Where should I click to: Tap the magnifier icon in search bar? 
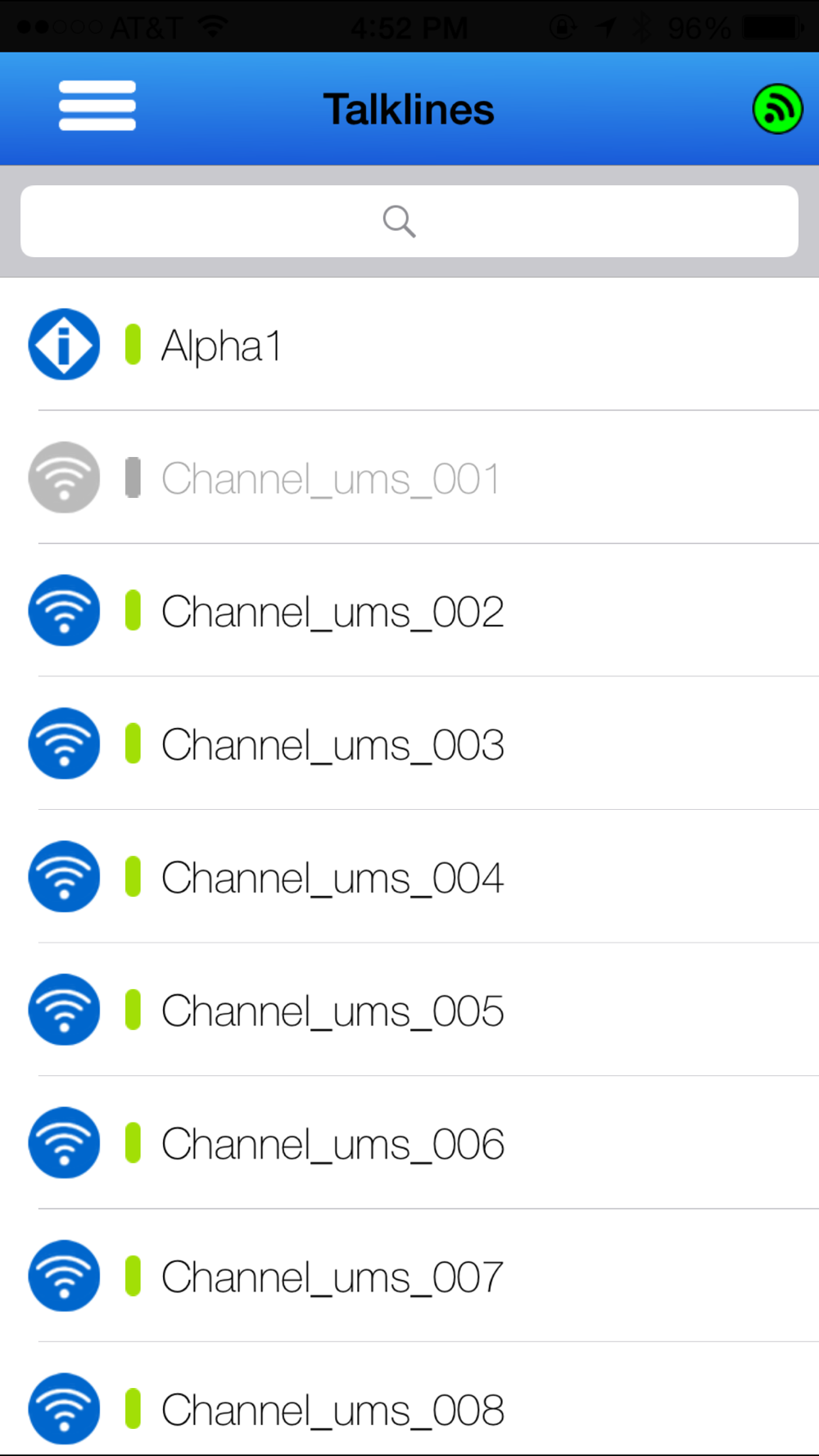click(x=399, y=221)
